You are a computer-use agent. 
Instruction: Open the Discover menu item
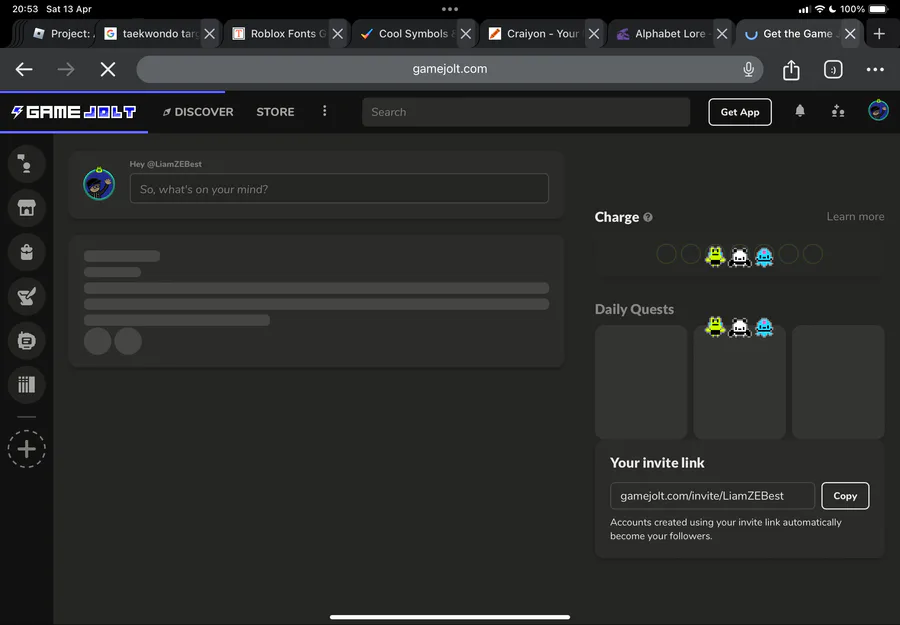point(198,112)
